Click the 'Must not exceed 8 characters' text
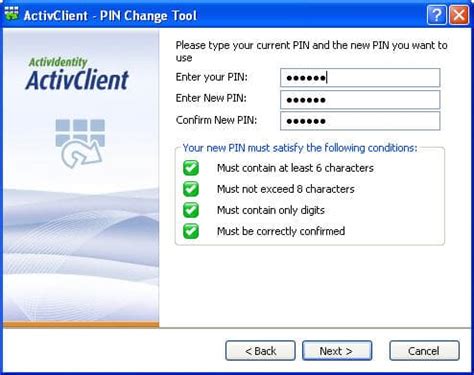Viewport: 474px width, 375px height. (x=286, y=189)
